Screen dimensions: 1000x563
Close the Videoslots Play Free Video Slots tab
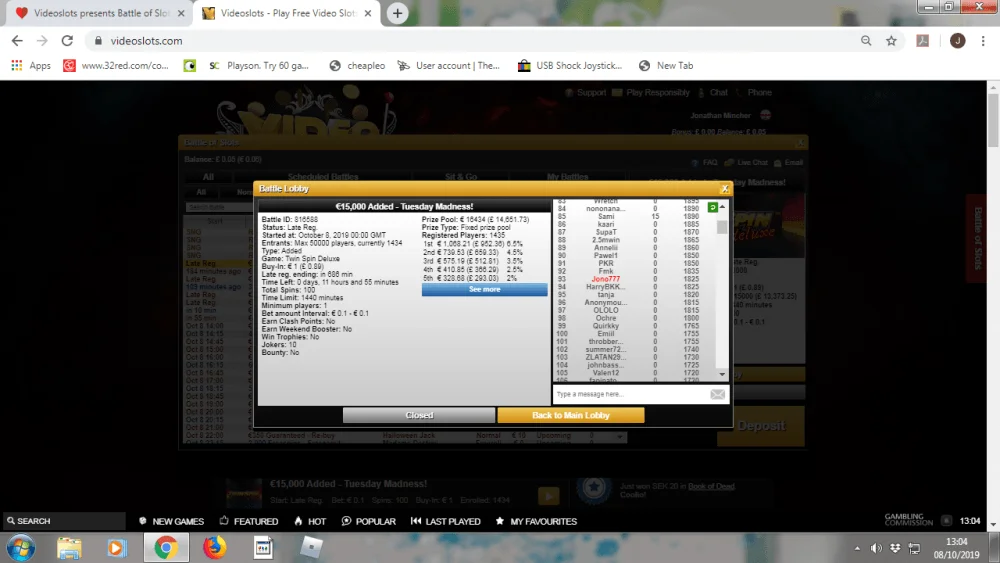[x=368, y=13]
